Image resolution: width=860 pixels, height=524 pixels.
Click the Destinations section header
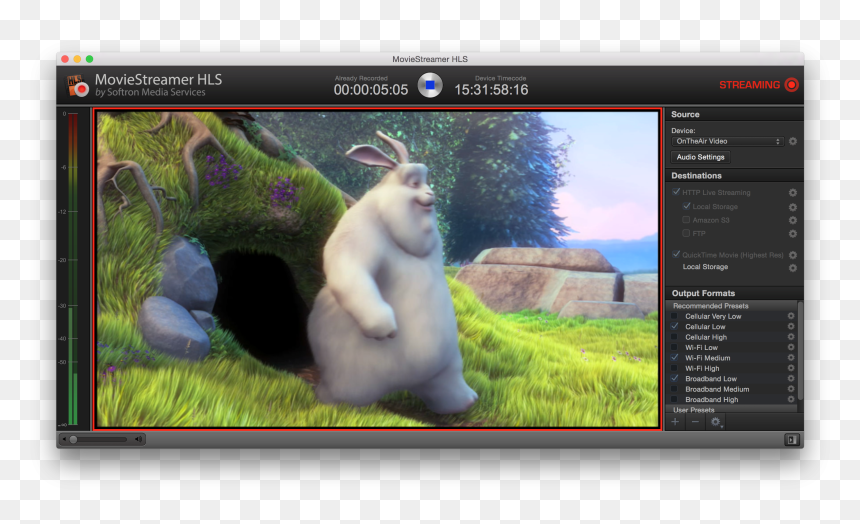(x=734, y=176)
